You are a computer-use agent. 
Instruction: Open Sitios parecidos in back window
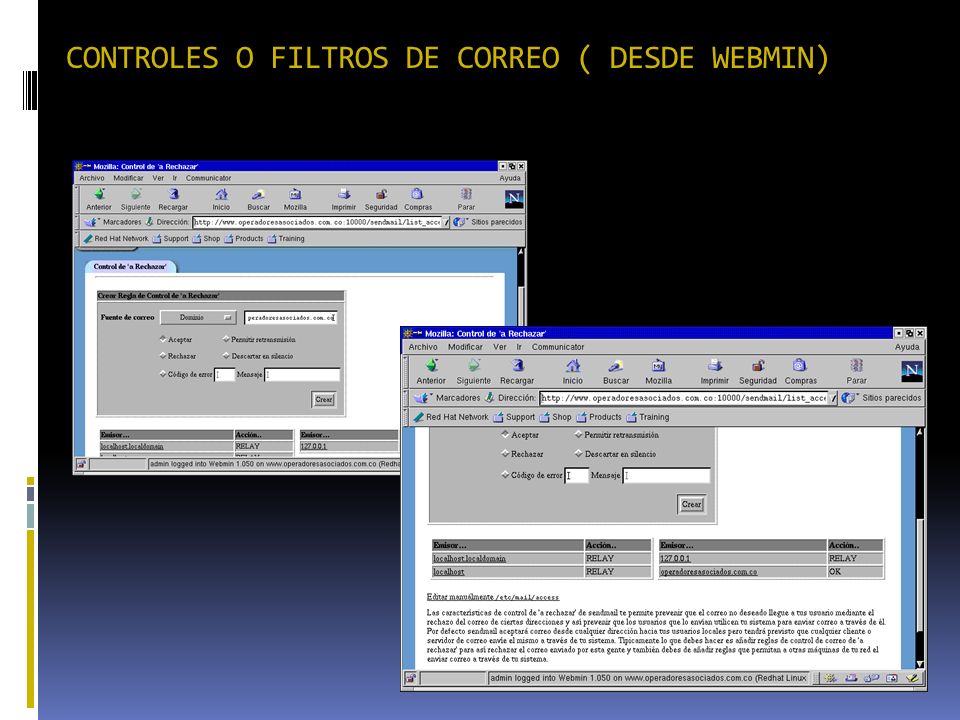[488, 222]
